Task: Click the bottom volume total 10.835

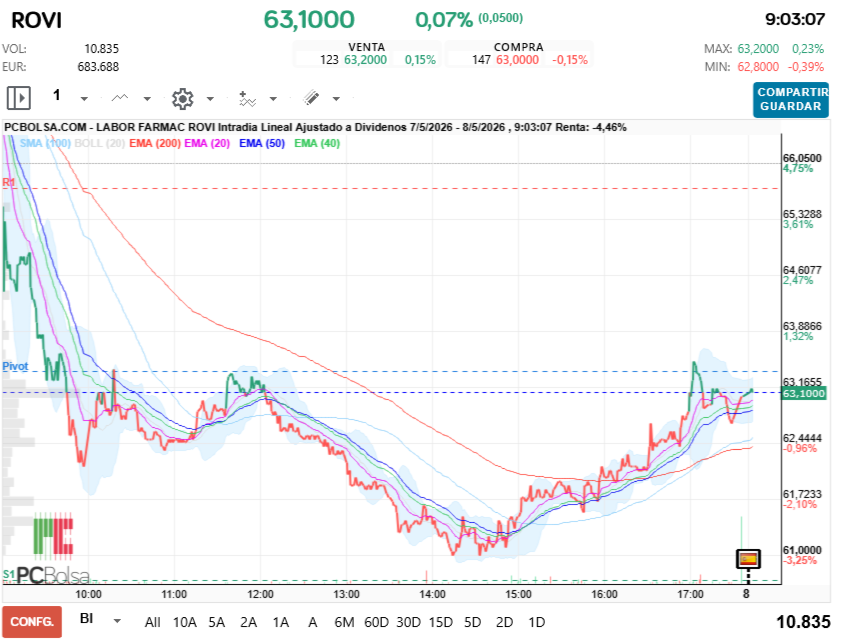Action: [x=803, y=622]
